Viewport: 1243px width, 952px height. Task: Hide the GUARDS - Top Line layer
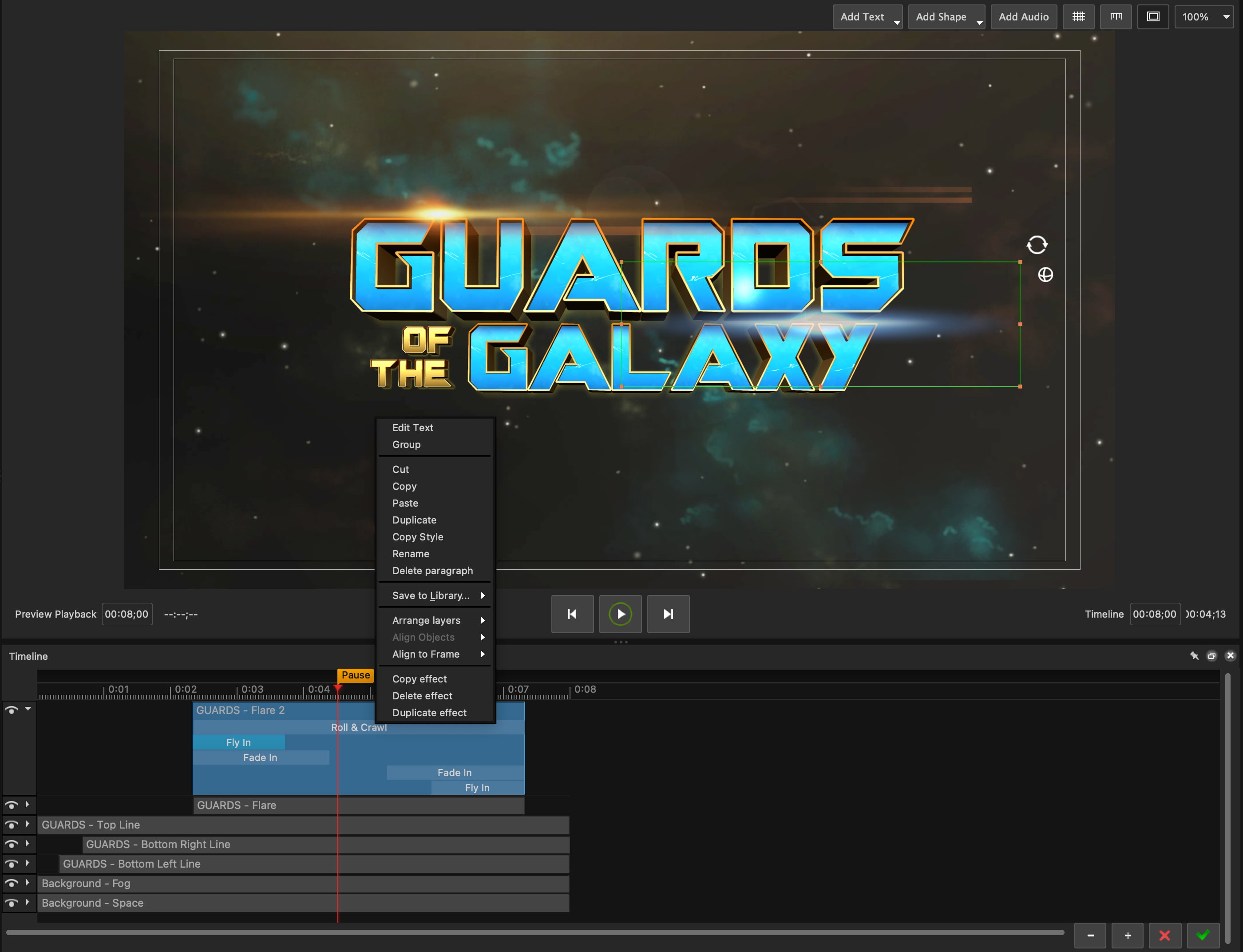(12, 825)
